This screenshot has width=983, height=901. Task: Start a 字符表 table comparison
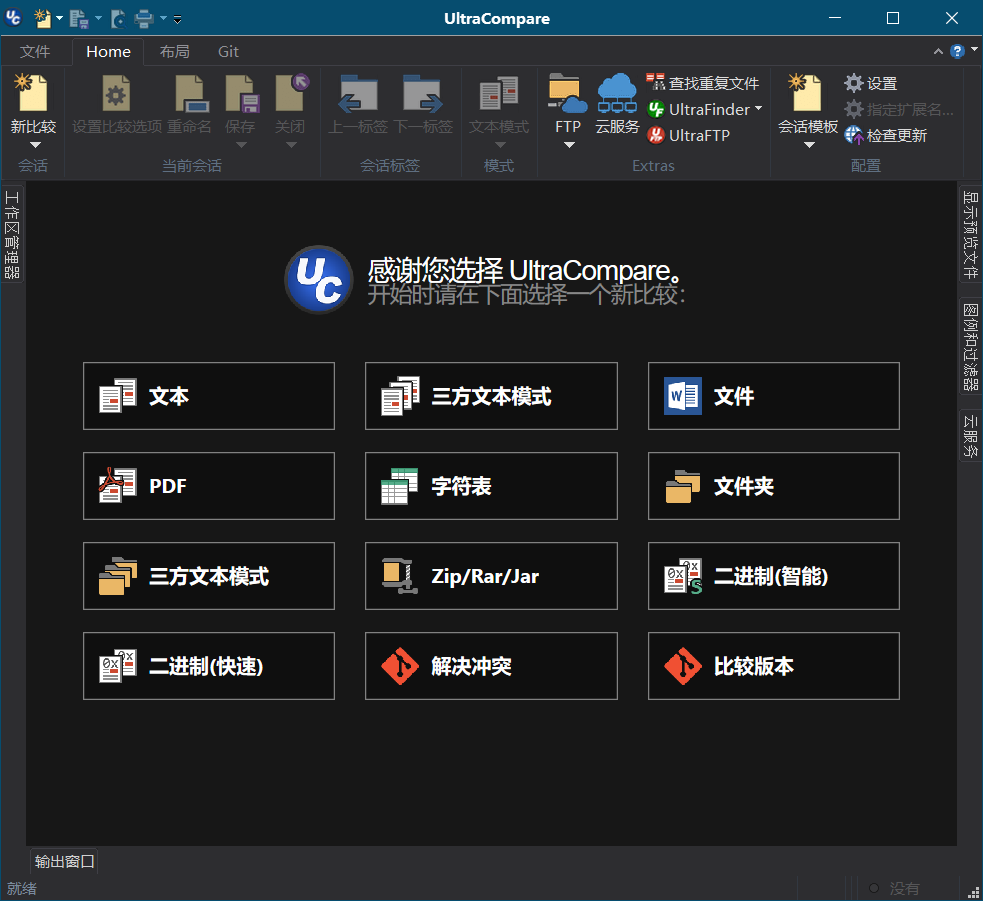point(491,486)
